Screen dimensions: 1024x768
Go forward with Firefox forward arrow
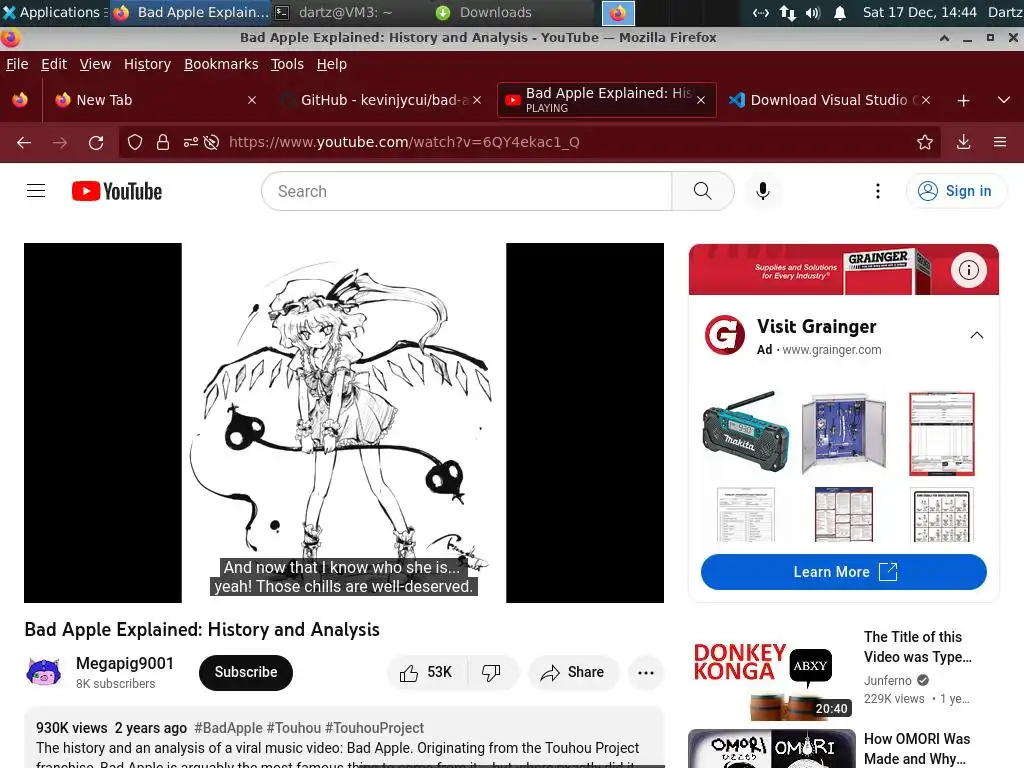click(x=60, y=142)
